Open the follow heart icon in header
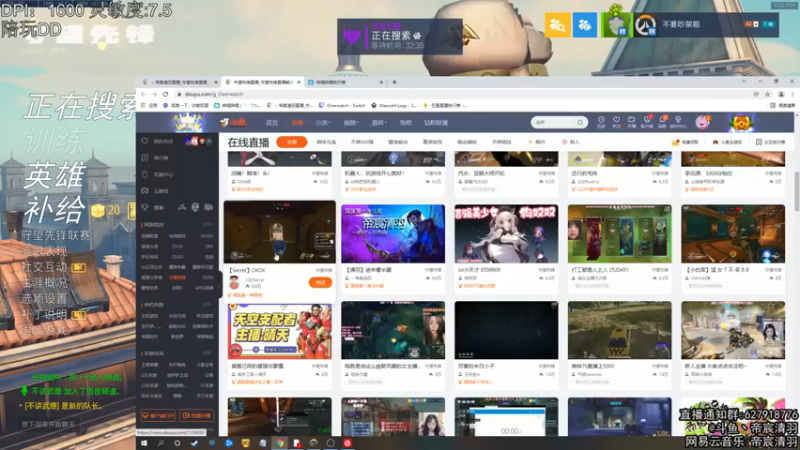Image resolution: width=800 pixels, height=450 pixels. (x=616, y=121)
